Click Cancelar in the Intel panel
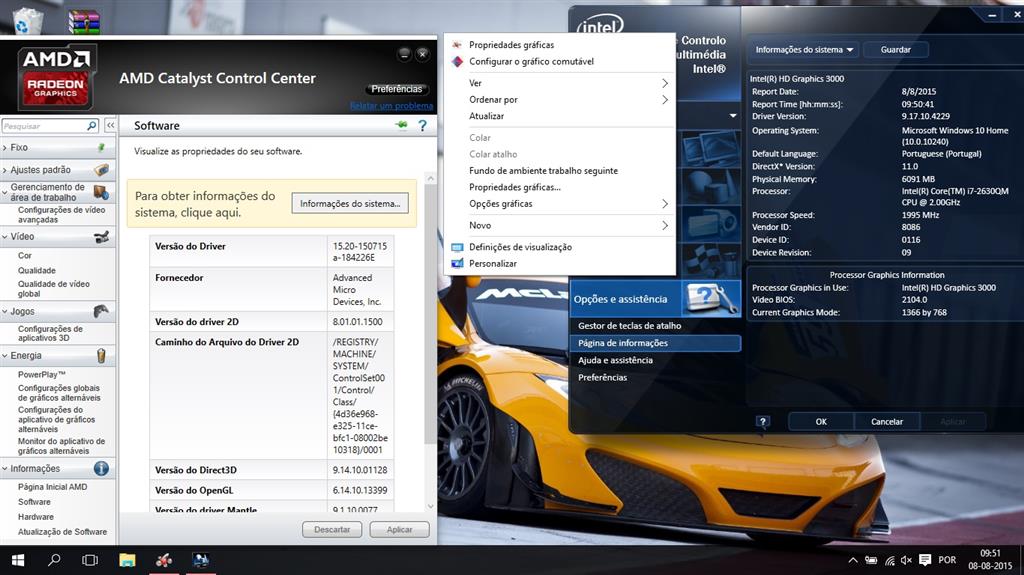Screen dimensions: 1024x575 (x=887, y=421)
